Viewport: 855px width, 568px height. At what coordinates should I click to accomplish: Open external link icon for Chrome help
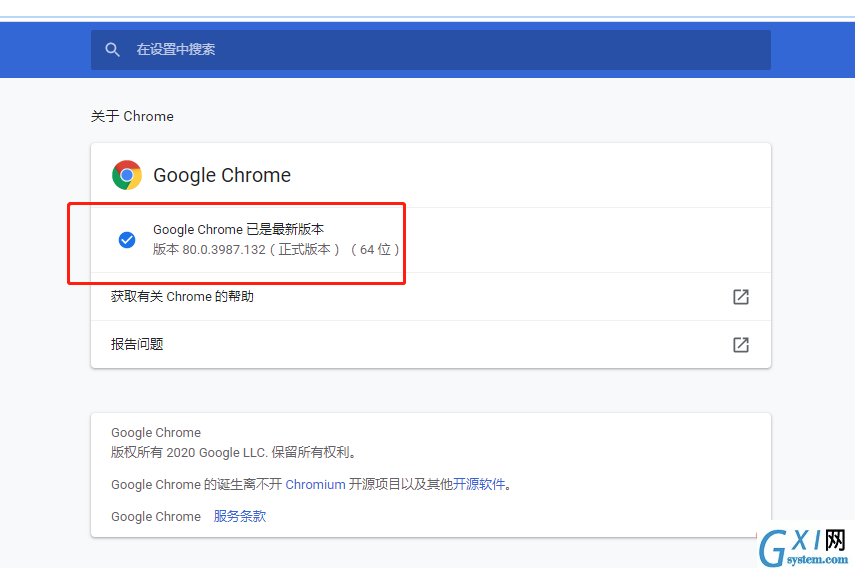(740, 297)
